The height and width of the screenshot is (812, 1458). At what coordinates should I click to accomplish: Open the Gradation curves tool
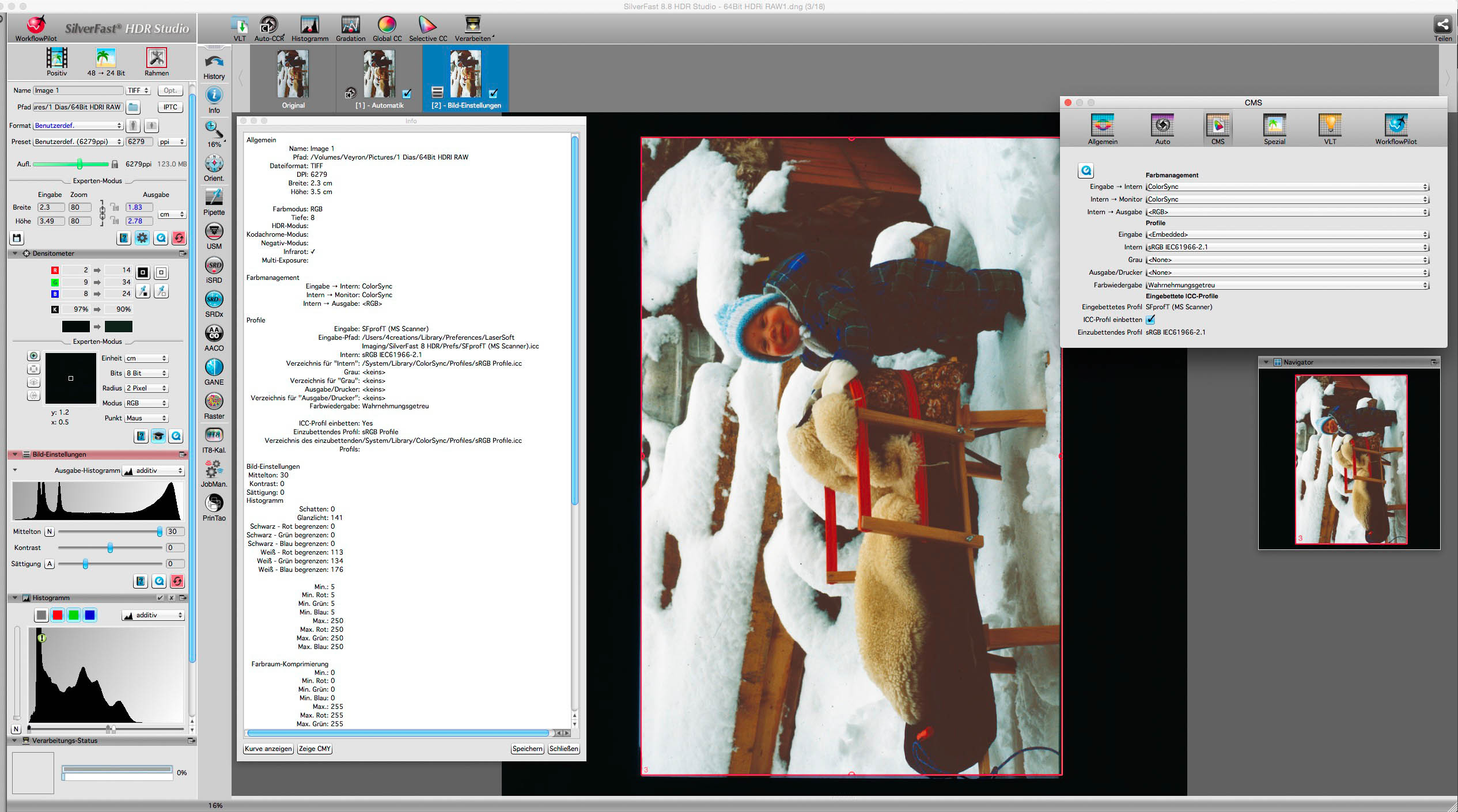tap(350, 25)
